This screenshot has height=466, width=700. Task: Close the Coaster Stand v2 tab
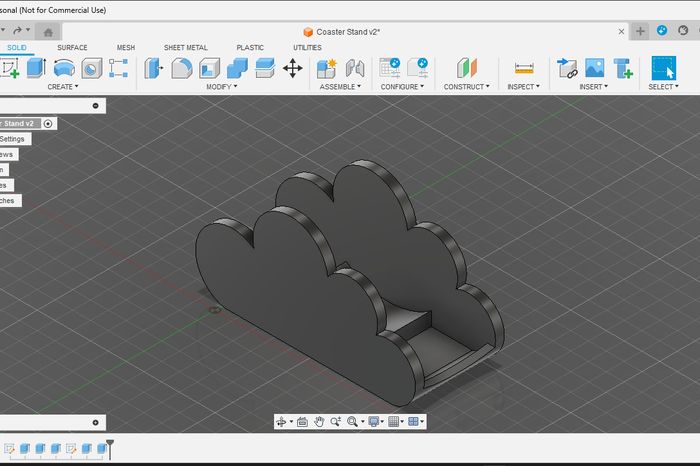tap(621, 32)
